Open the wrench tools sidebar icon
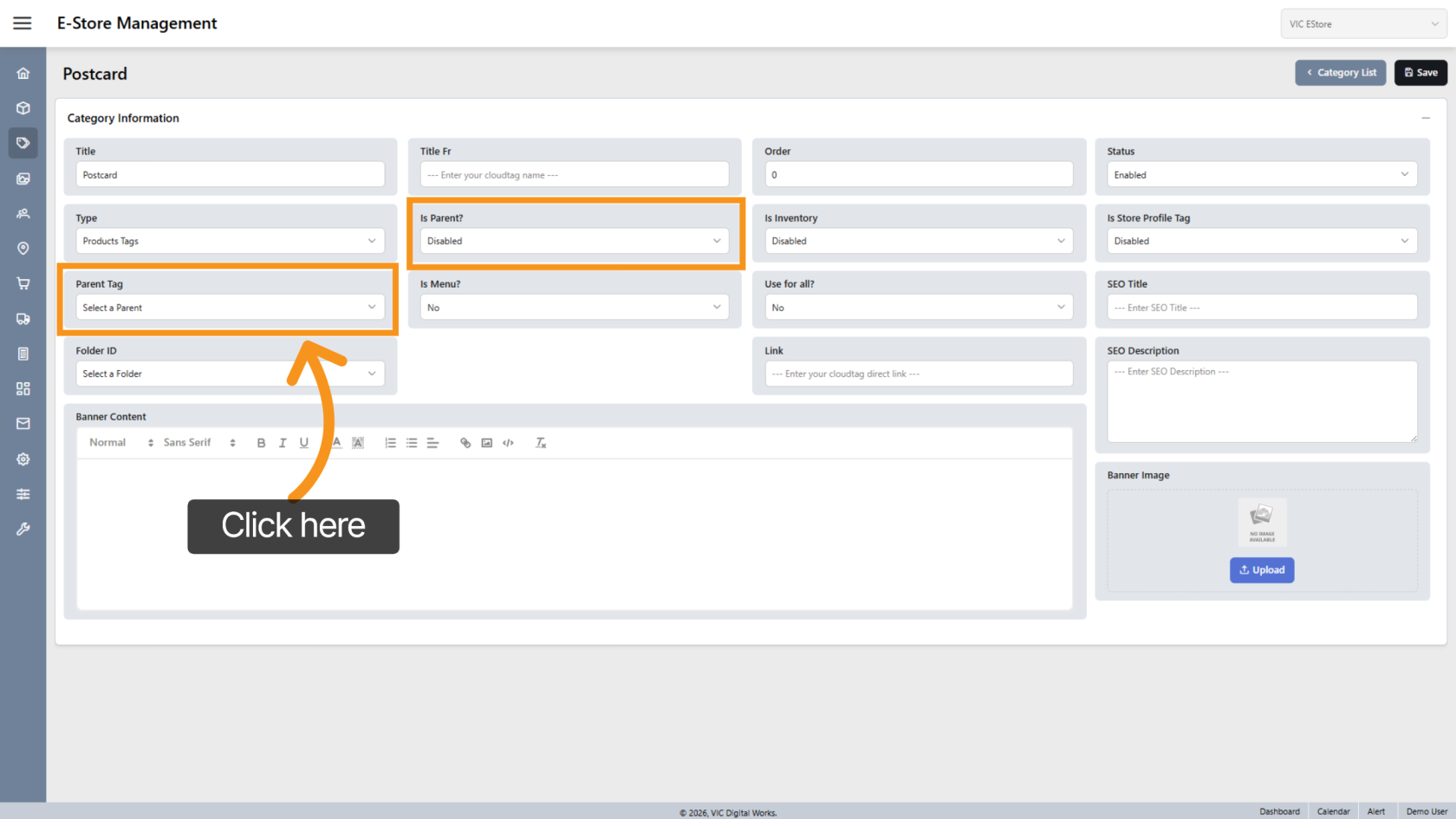 (23, 529)
